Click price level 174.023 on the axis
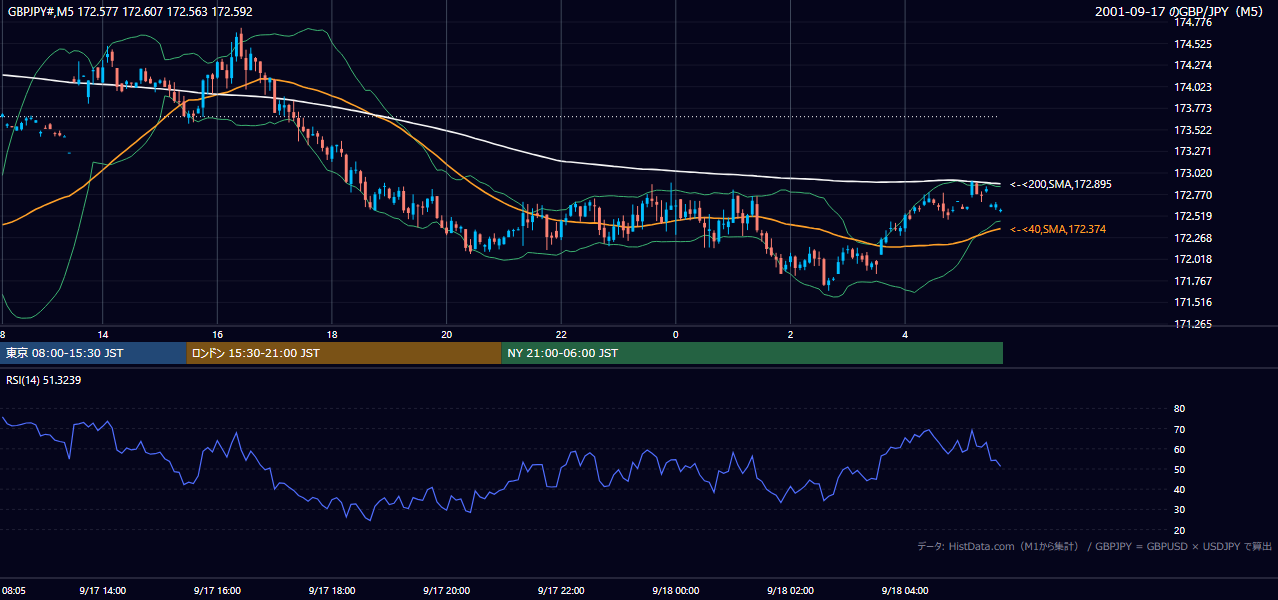 tap(1193, 87)
